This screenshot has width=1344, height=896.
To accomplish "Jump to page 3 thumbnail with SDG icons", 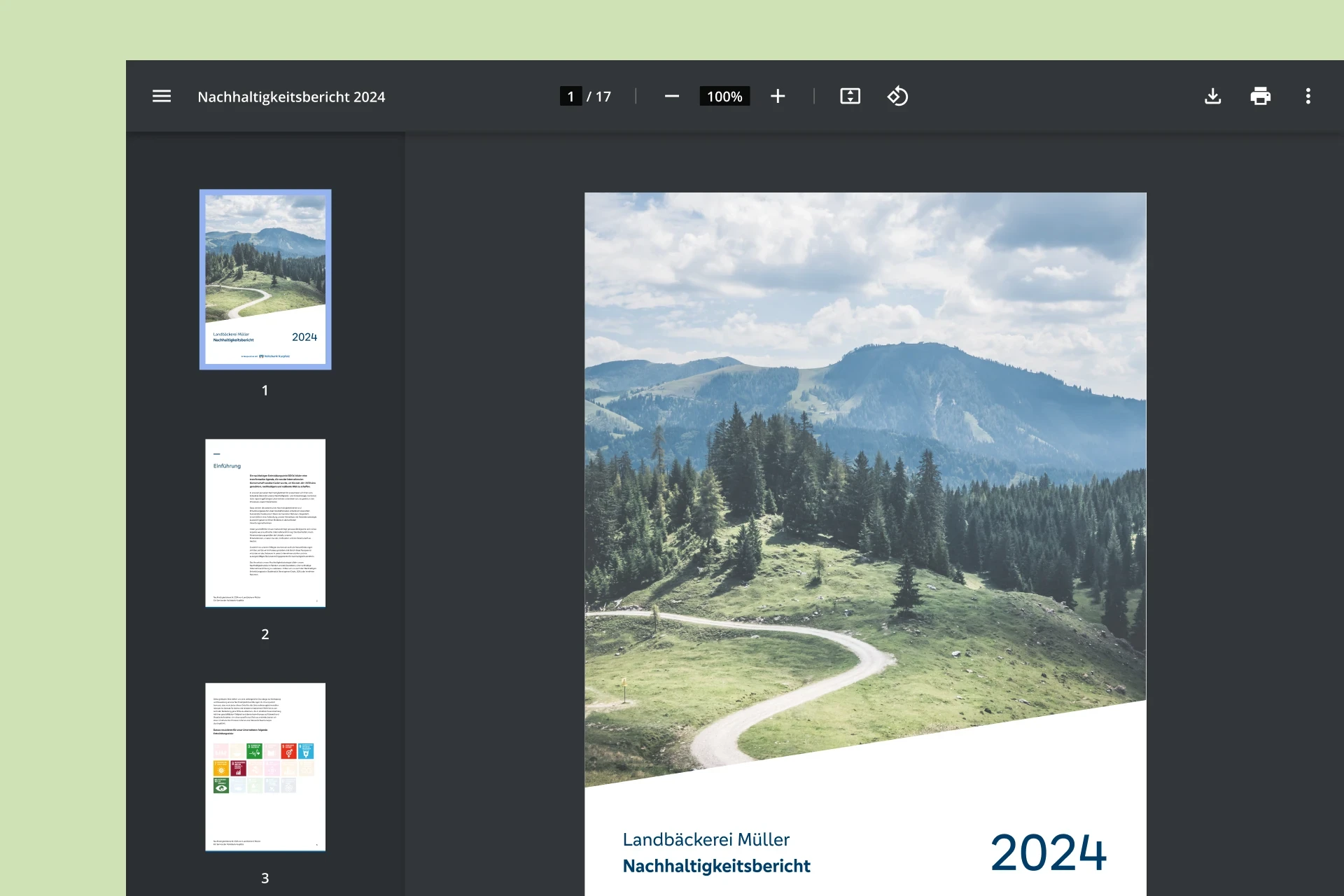I will 265,766.
